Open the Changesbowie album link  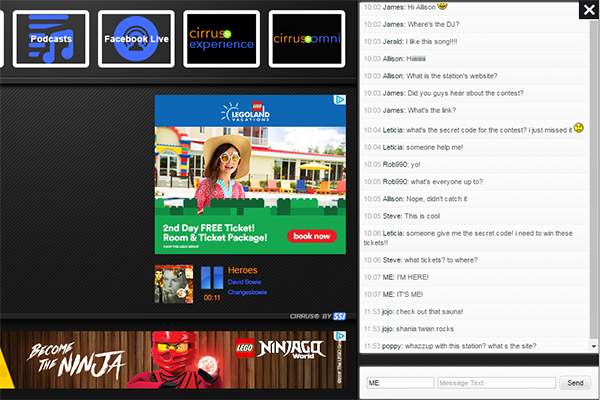[247, 292]
